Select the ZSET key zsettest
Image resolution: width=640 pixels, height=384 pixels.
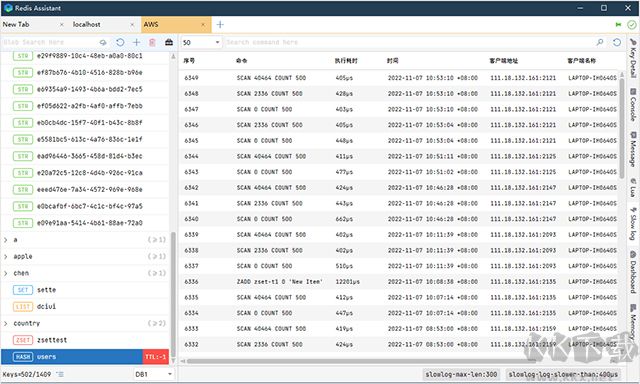coord(85,340)
